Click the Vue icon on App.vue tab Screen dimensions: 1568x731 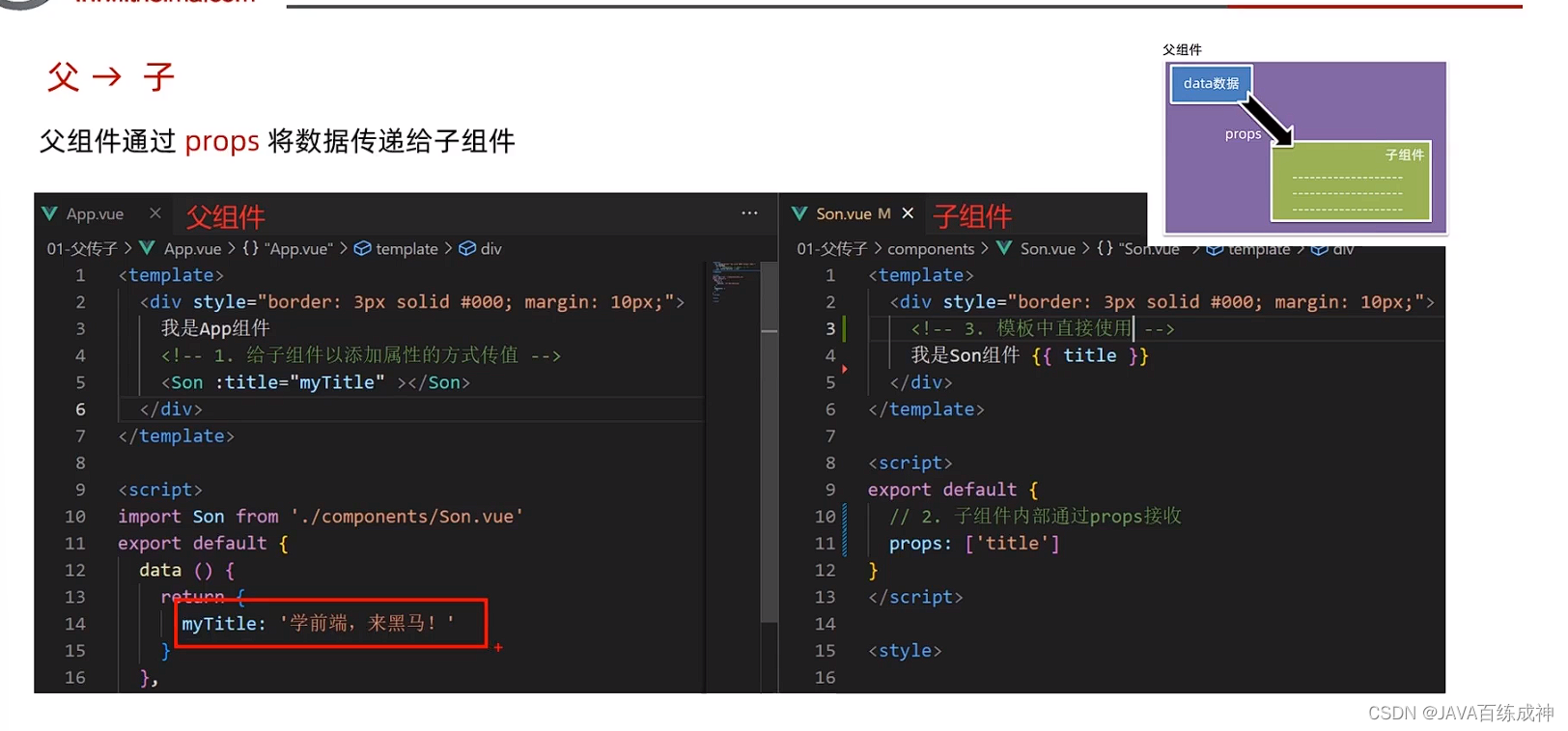pos(49,213)
